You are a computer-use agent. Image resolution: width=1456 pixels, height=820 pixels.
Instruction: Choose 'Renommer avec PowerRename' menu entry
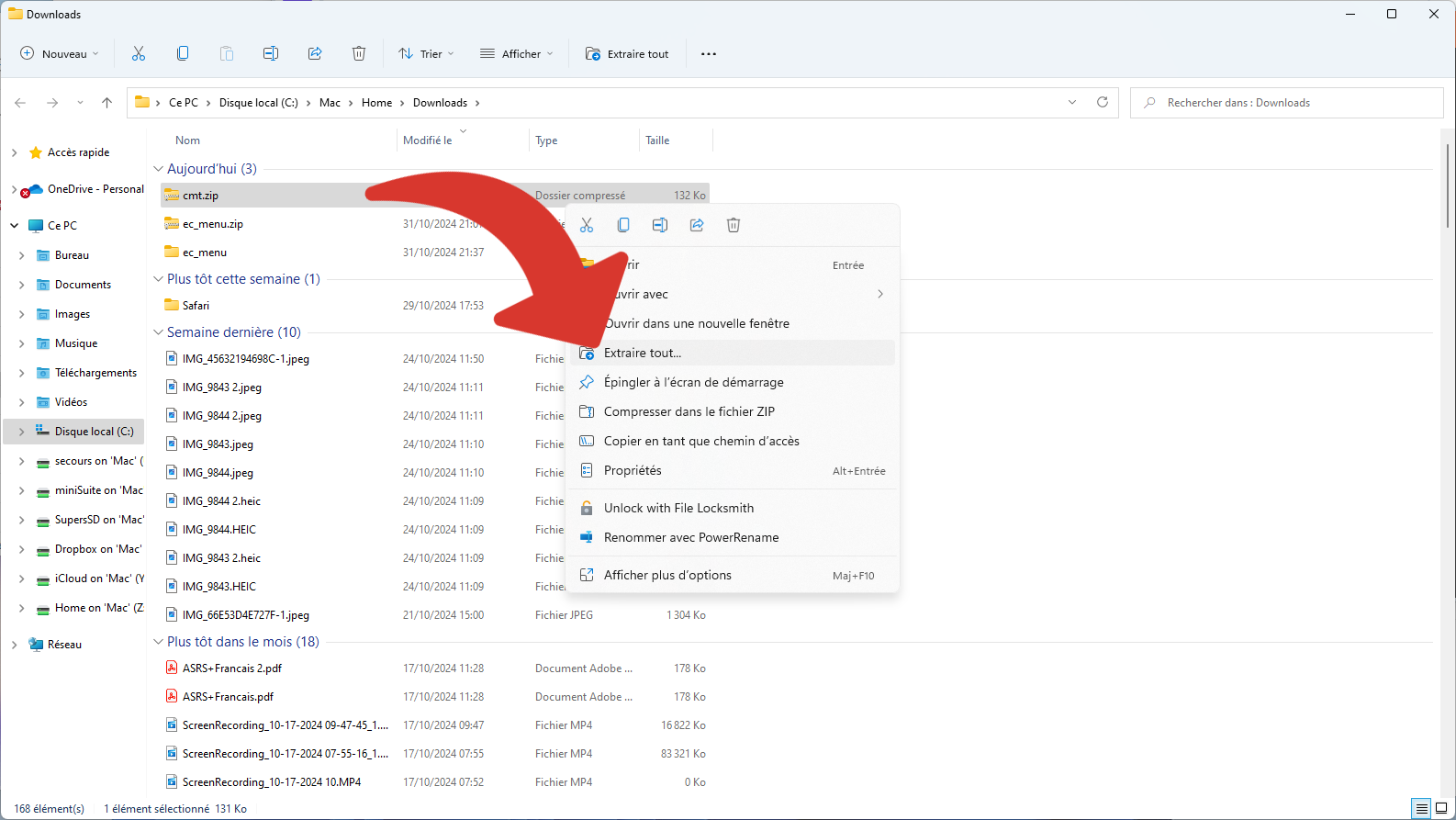pyautogui.click(x=690, y=538)
